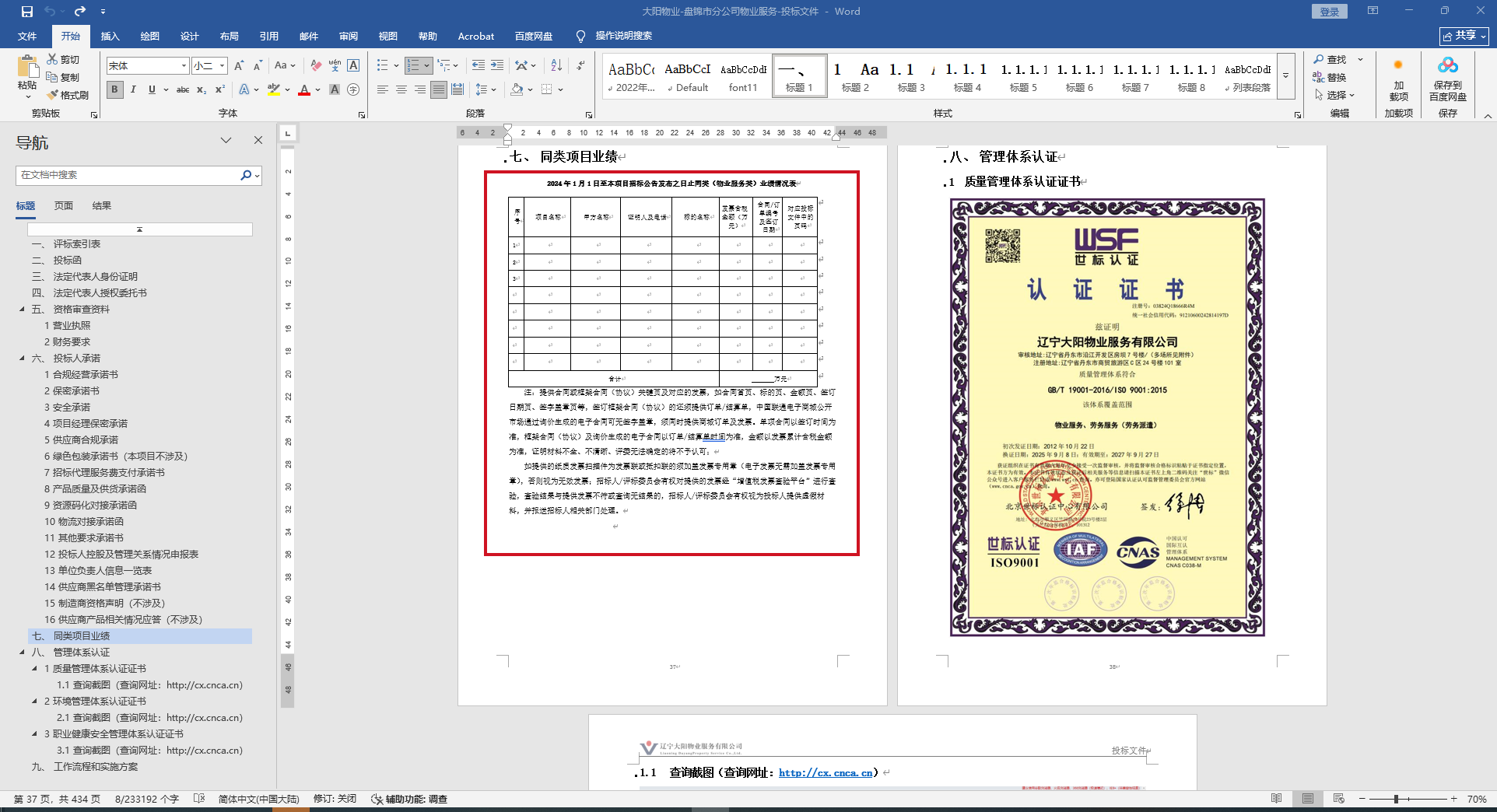The height and width of the screenshot is (812, 1497).
Task: Open the 审阅 (Review) ribbon tab
Action: tap(348, 36)
